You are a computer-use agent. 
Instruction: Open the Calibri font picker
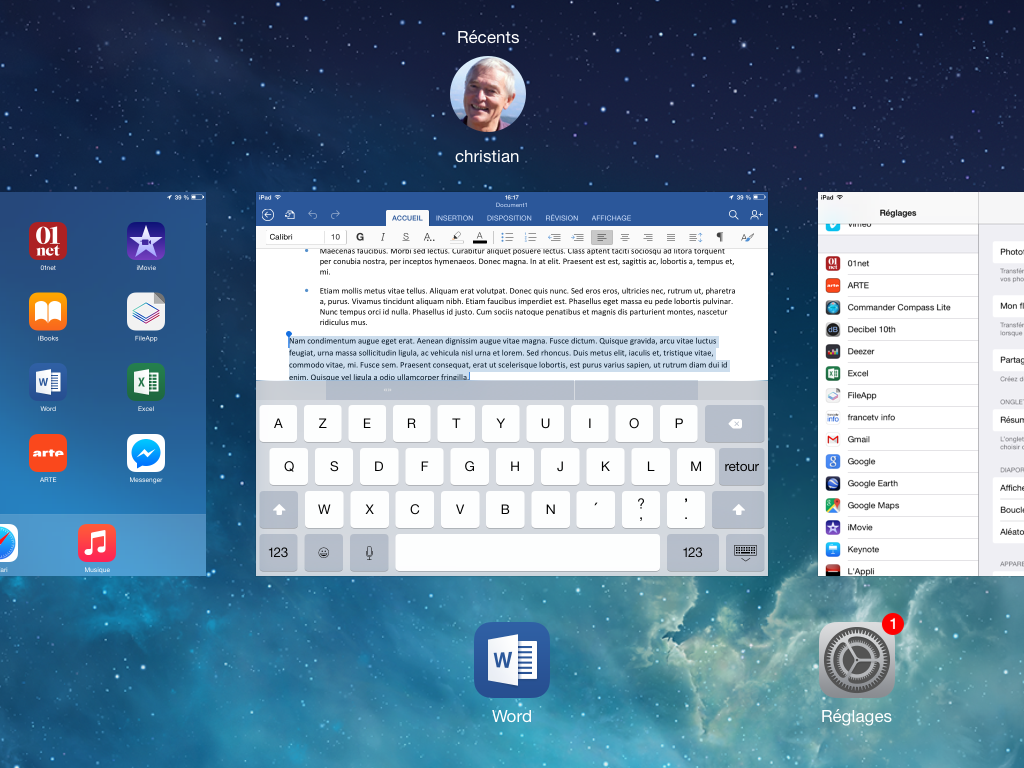tap(294, 237)
